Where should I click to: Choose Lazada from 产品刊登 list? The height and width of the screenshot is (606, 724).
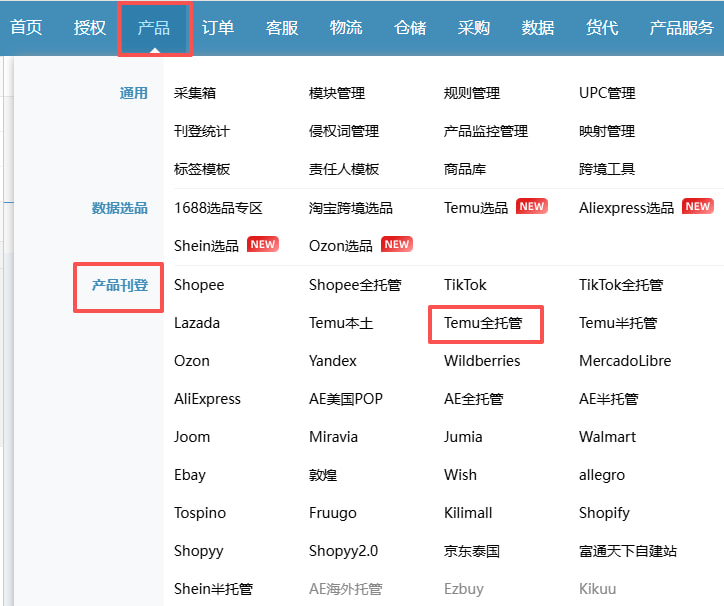[197, 323]
